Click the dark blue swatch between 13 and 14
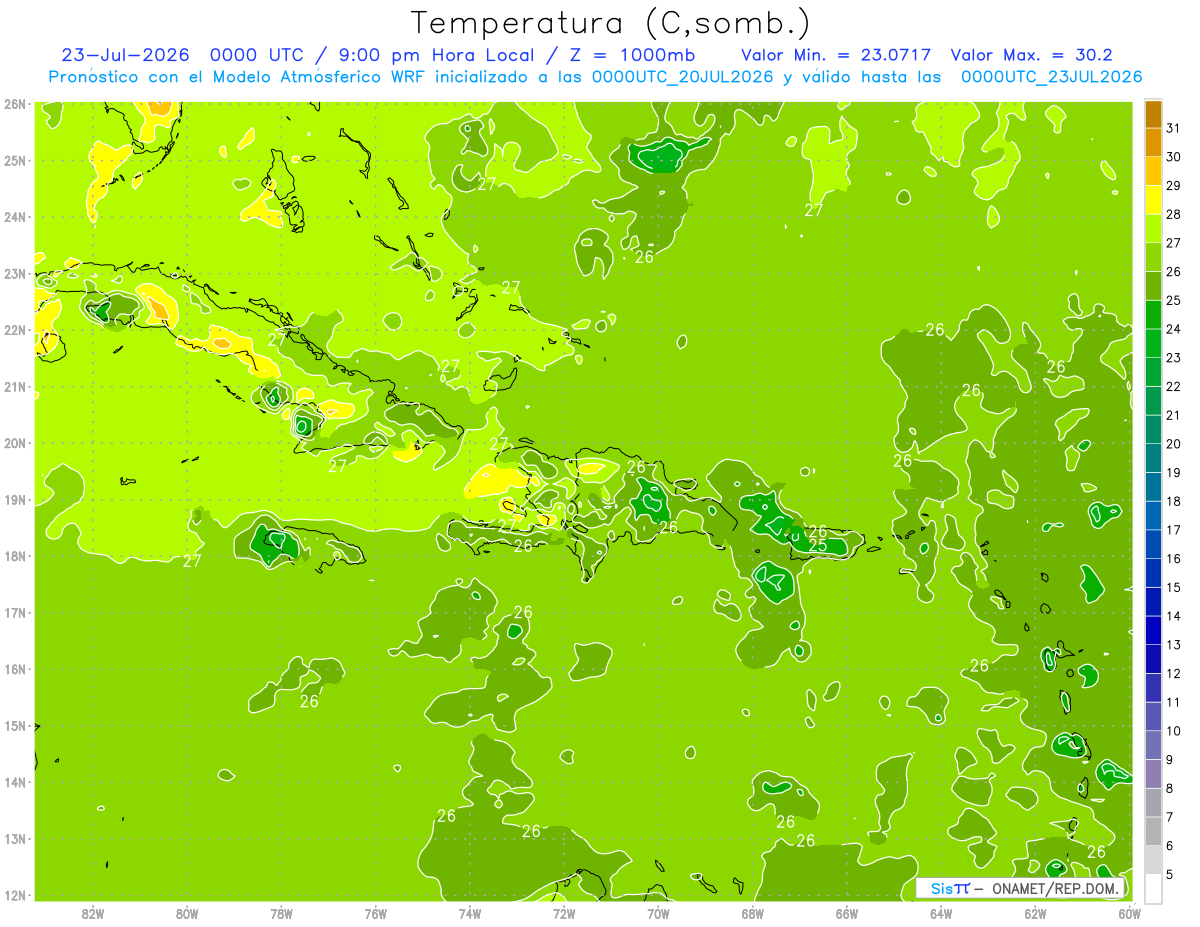The image size is (1200, 927). pyautogui.click(x=1153, y=631)
